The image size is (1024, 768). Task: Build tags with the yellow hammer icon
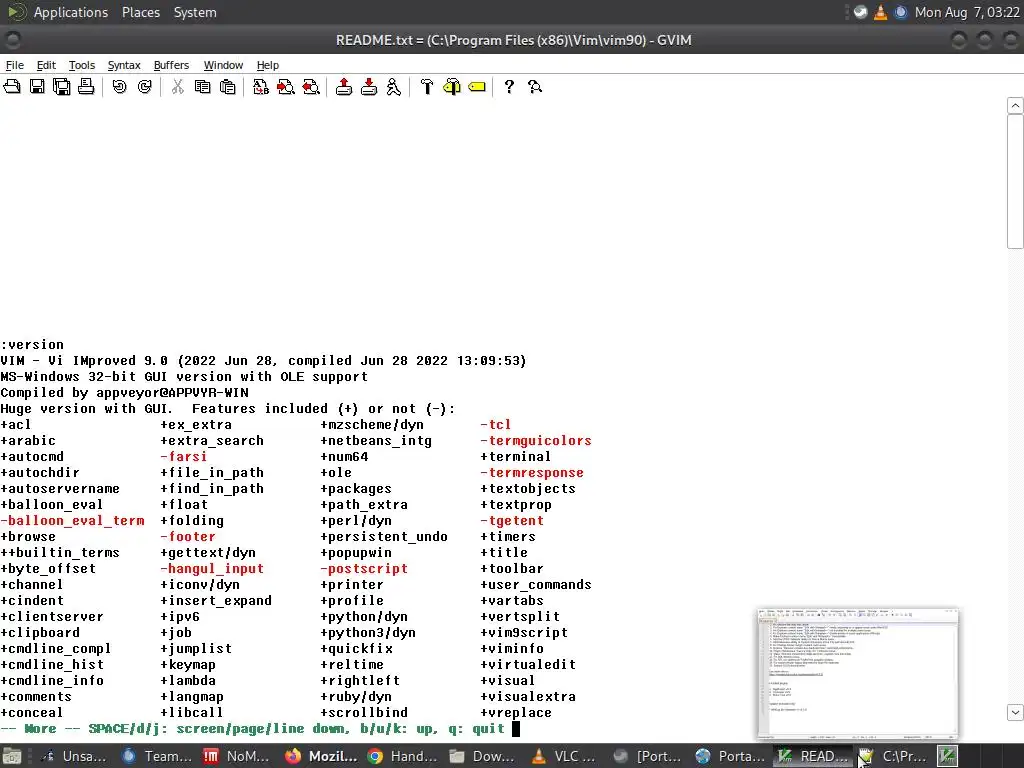[x=452, y=87]
